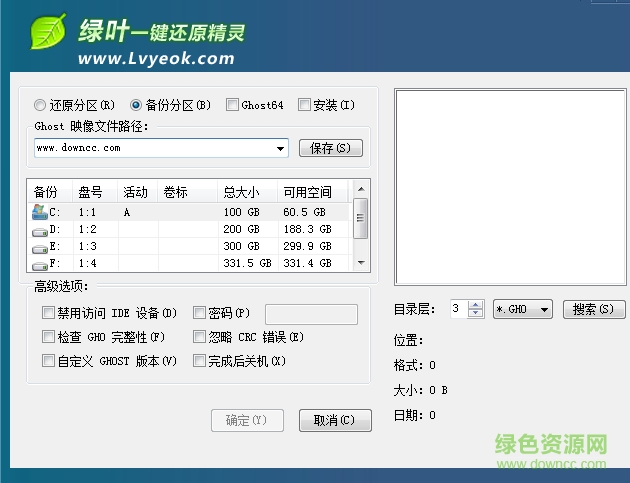The image size is (630, 483).
Task: Open the Ghost image path dropdown arrow
Action: pyautogui.click(x=280, y=148)
